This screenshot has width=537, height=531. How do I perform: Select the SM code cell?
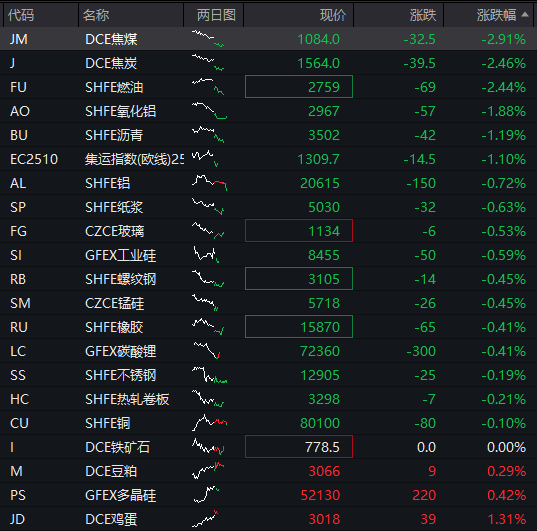pos(20,303)
